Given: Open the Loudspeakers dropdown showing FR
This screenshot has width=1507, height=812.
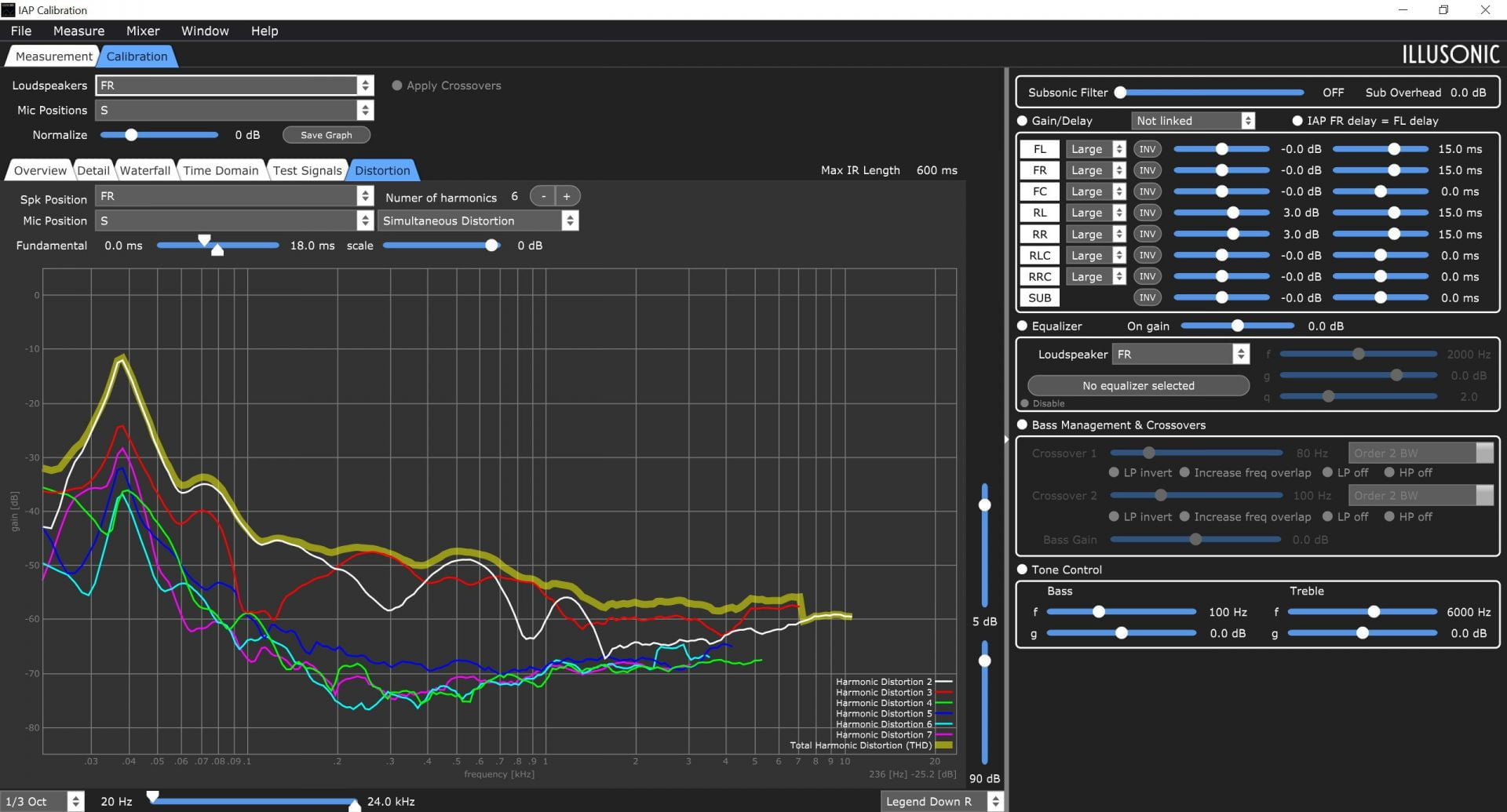Looking at the screenshot, I should [x=235, y=86].
